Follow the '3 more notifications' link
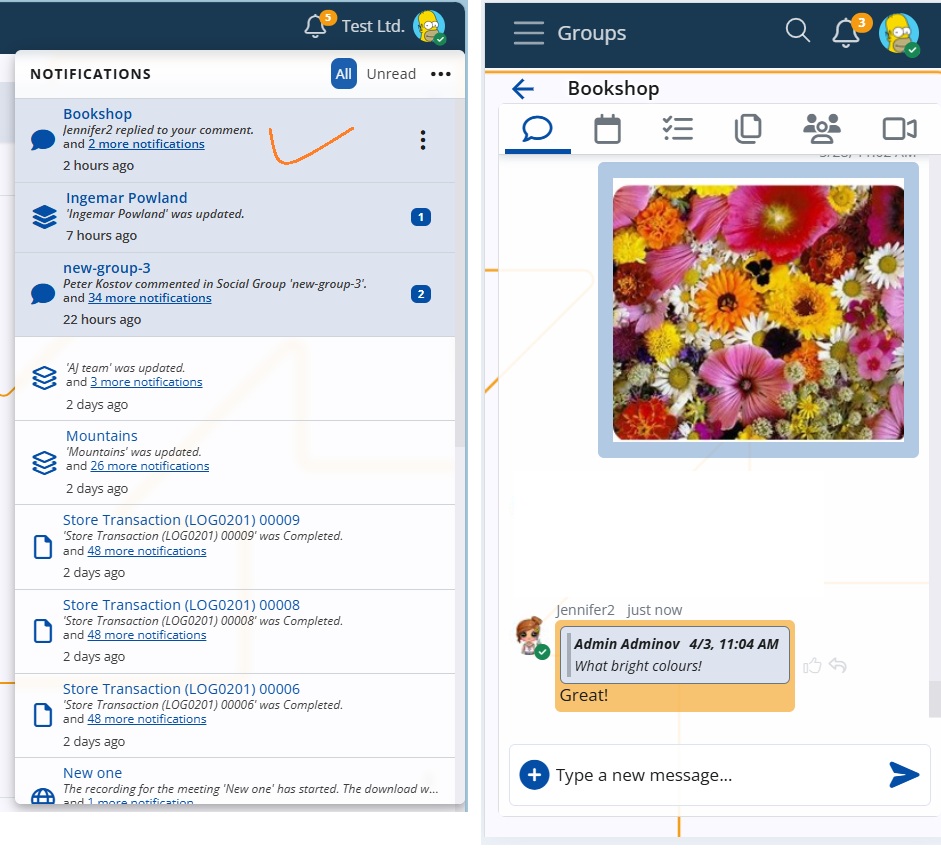941x856 pixels. click(x=146, y=382)
